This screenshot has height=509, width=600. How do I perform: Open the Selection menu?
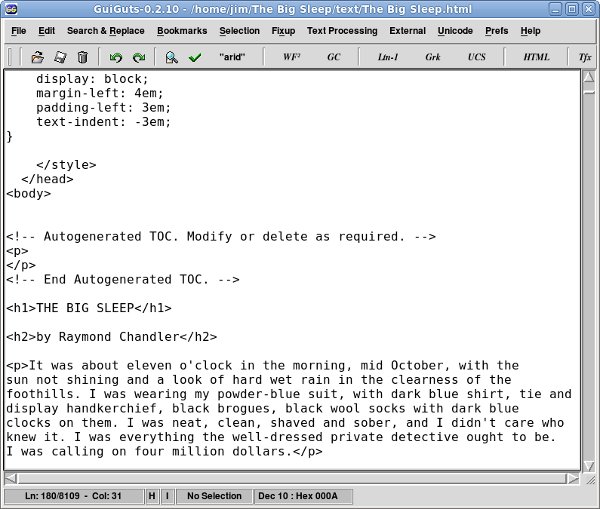pyautogui.click(x=240, y=31)
